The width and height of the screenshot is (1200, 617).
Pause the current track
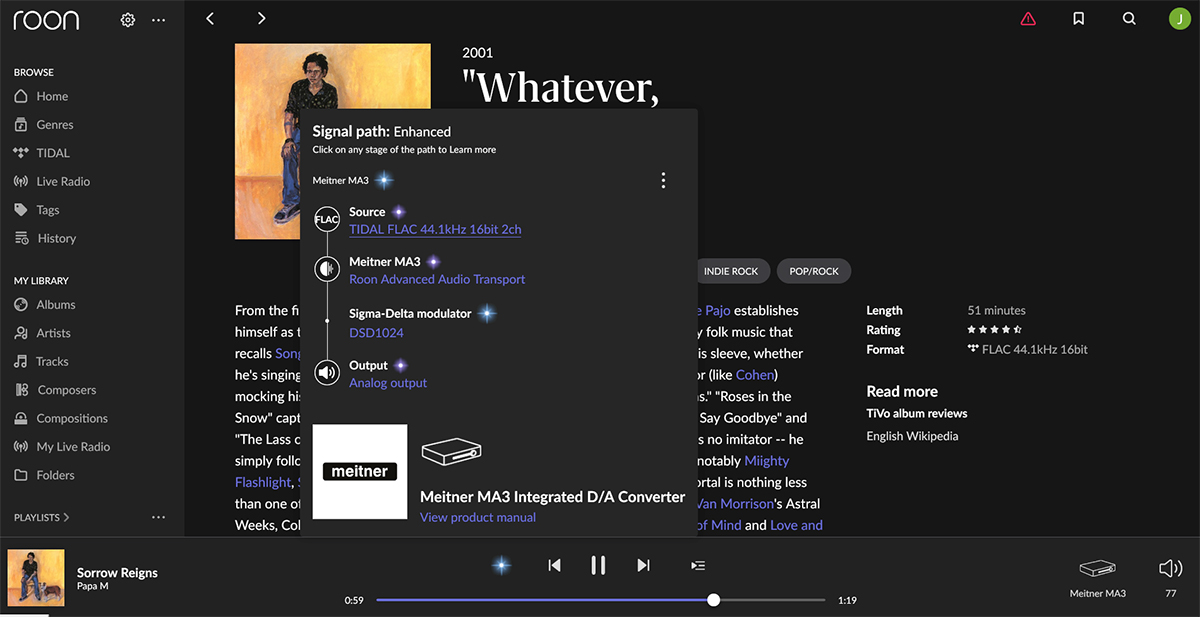pyautogui.click(x=598, y=565)
